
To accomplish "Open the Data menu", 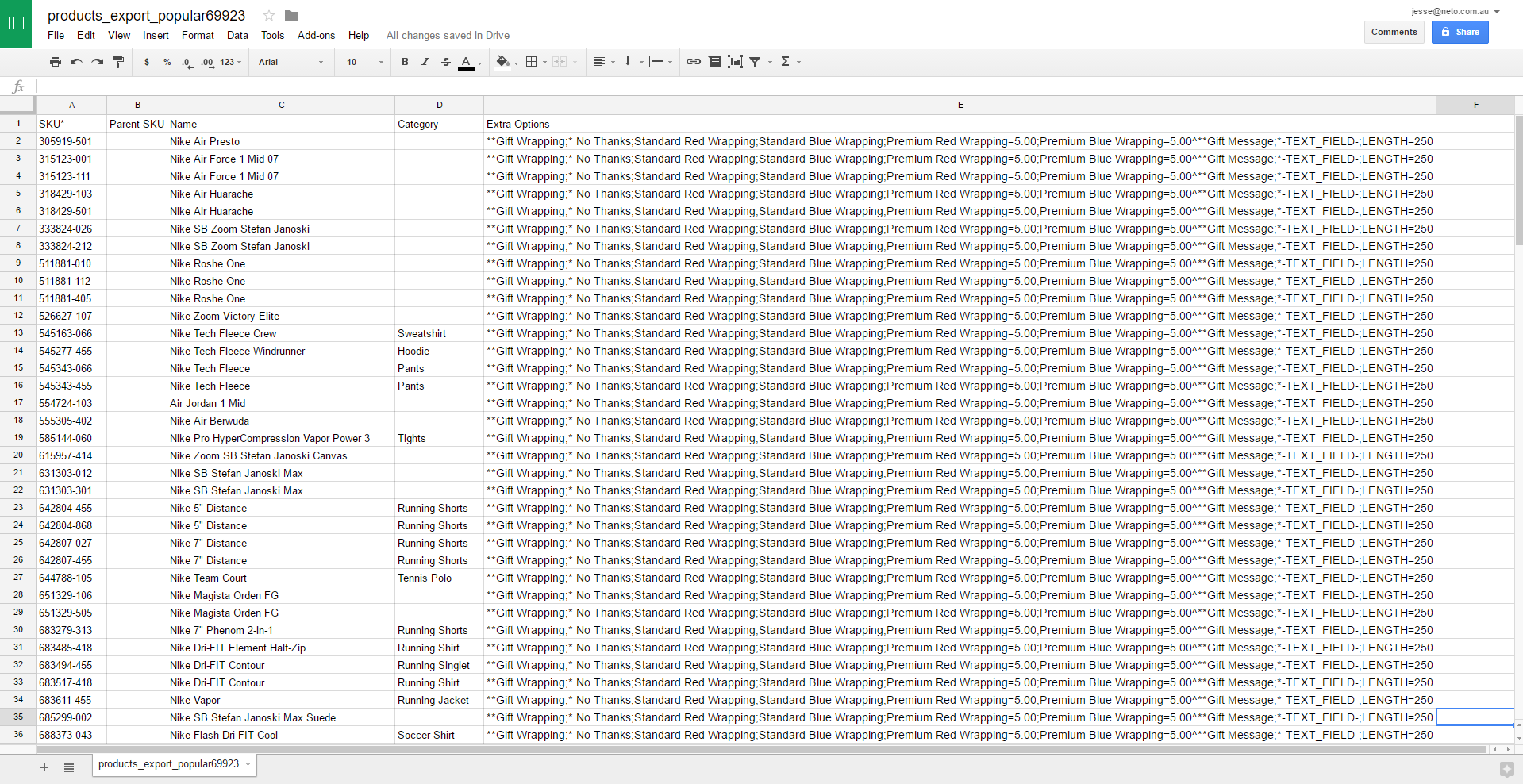I will pyautogui.click(x=237, y=36).
